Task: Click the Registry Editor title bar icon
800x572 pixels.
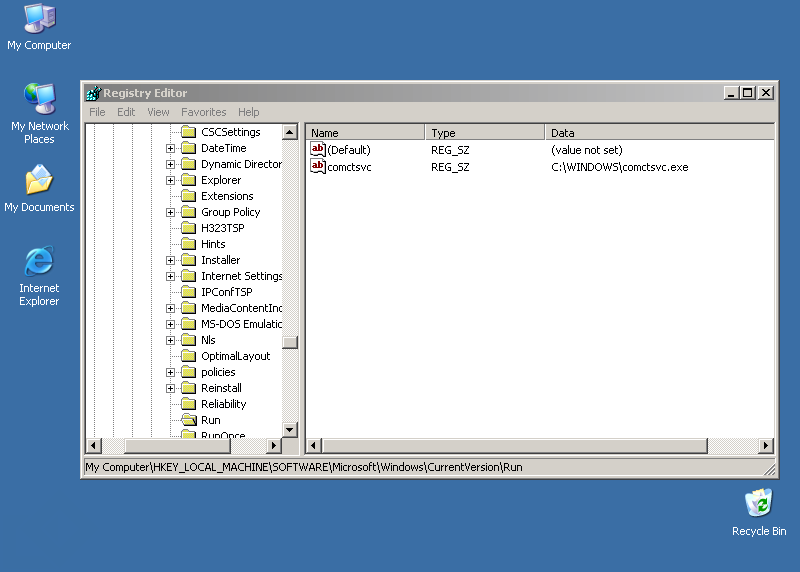Action: coord(93,93)
